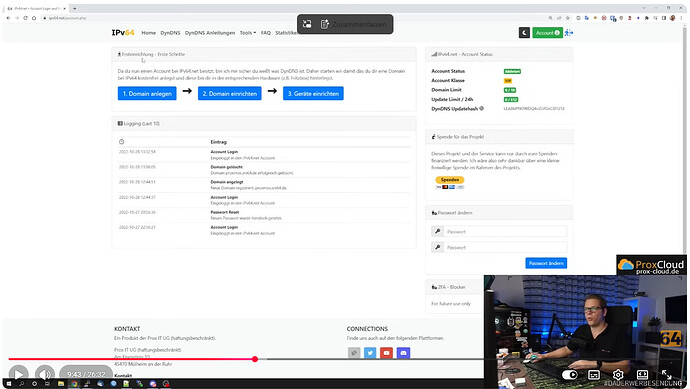Open File Explorer from the taskbar
The width and height of the screenshot is (690, 389).
61,384
